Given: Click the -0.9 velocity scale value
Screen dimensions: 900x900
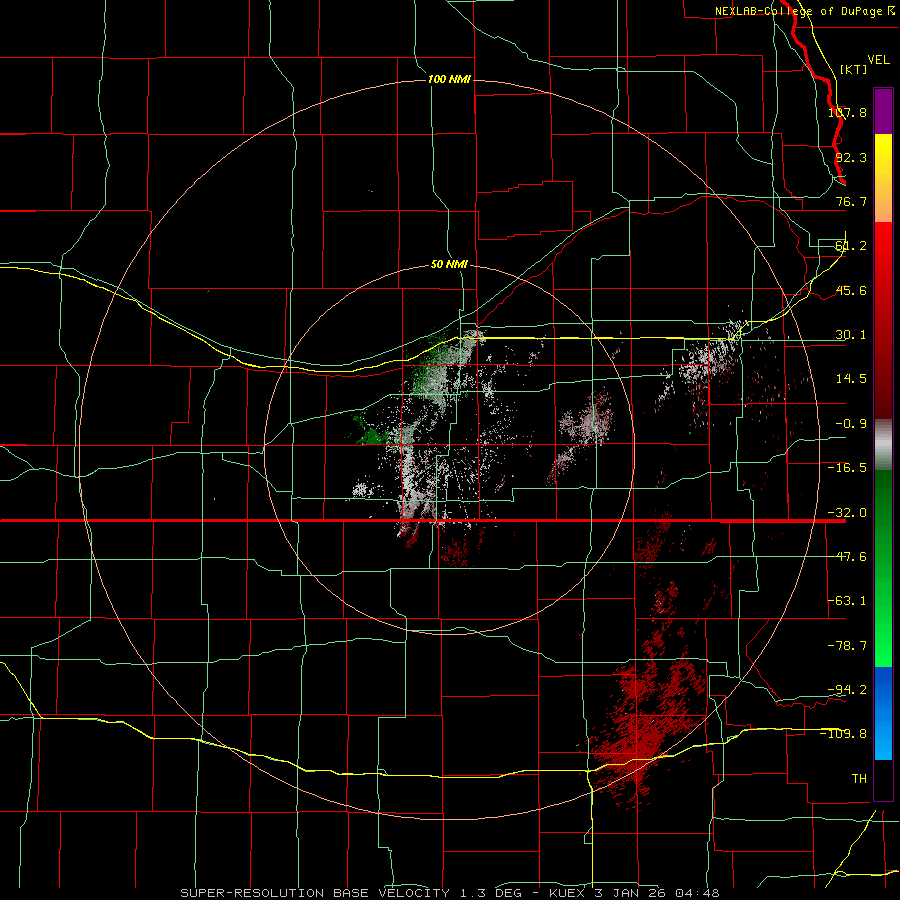Looking at the screenshot, I should click(851, 424).
